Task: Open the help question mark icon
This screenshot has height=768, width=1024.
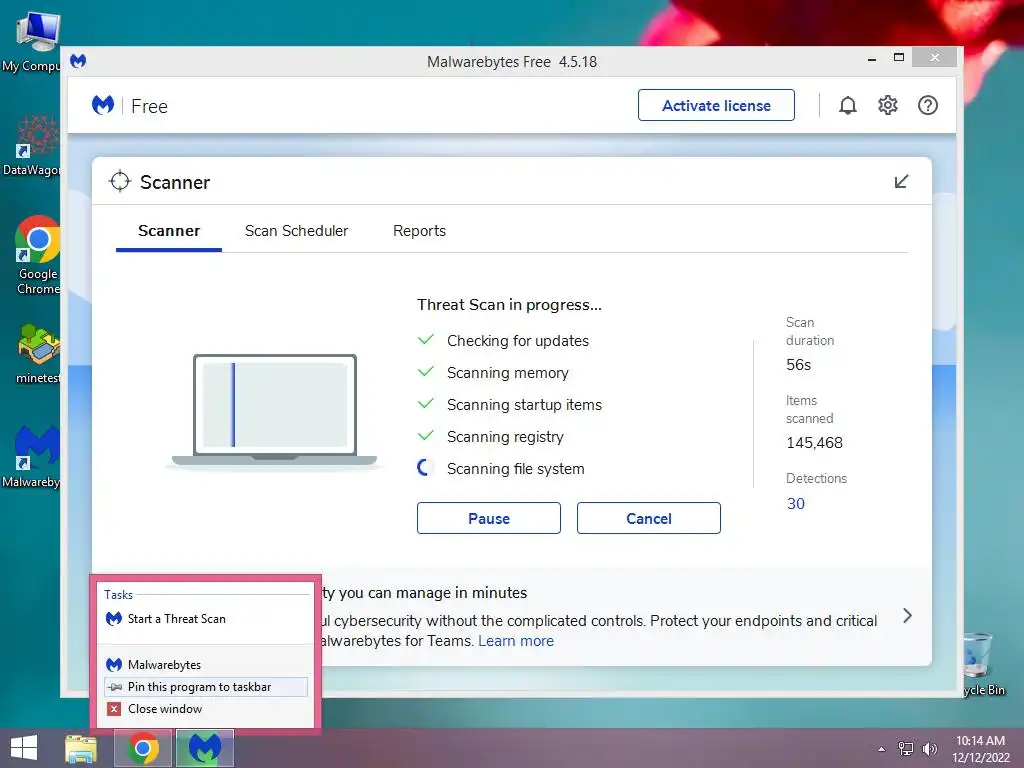Action: (x=927, y=105)
